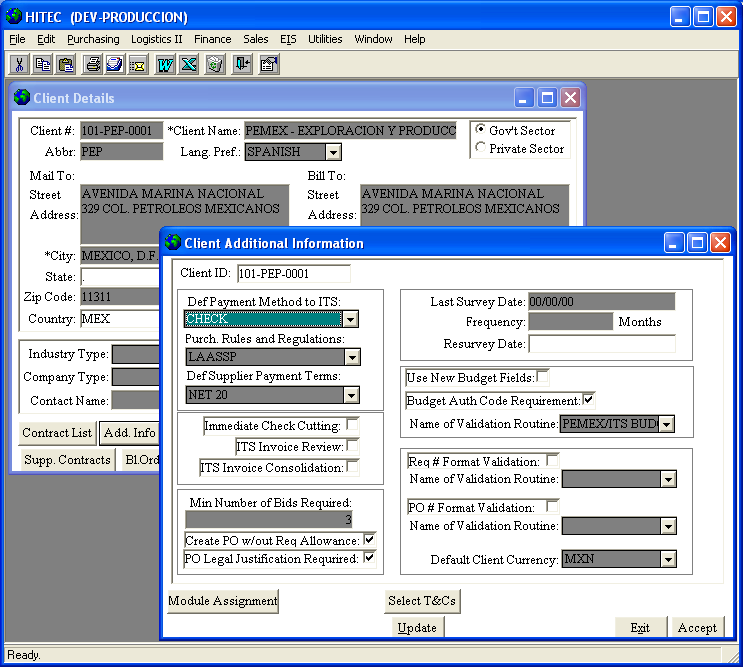This screenshot has width=743, height=667.
Task: Click the Cut scissors toolbar icon
Action: (19, 64)
